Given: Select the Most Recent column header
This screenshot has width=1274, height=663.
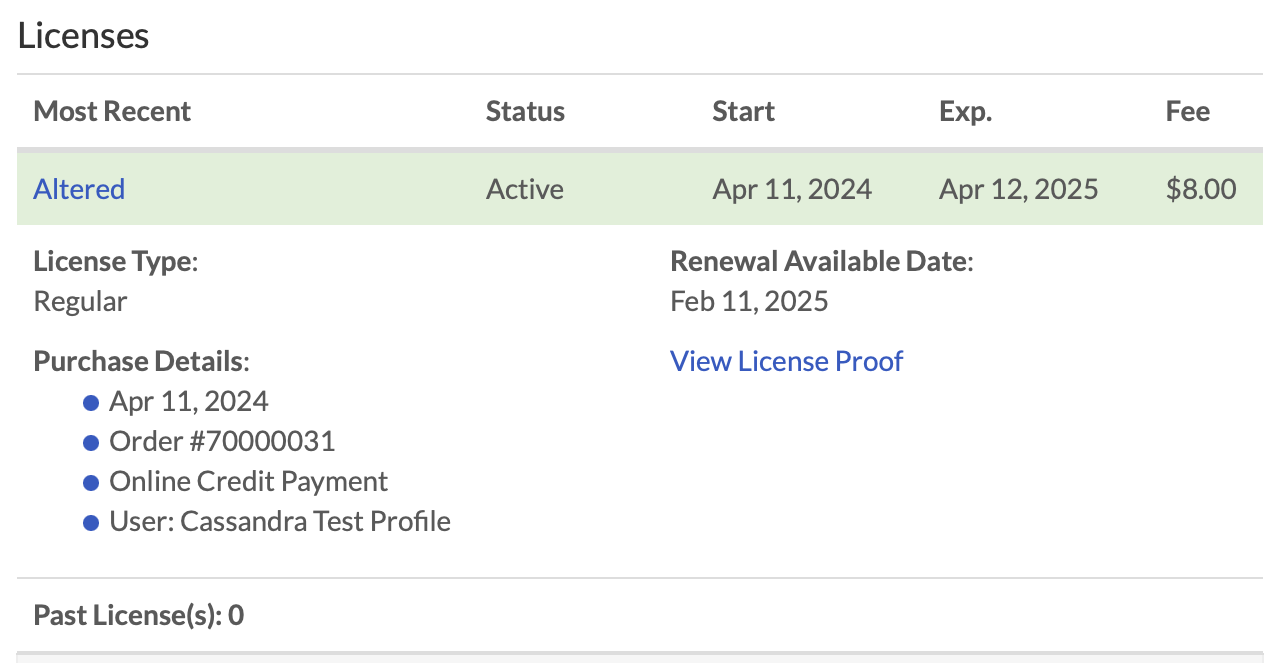Looking at the screenshot, I should (x=112, y=111).
